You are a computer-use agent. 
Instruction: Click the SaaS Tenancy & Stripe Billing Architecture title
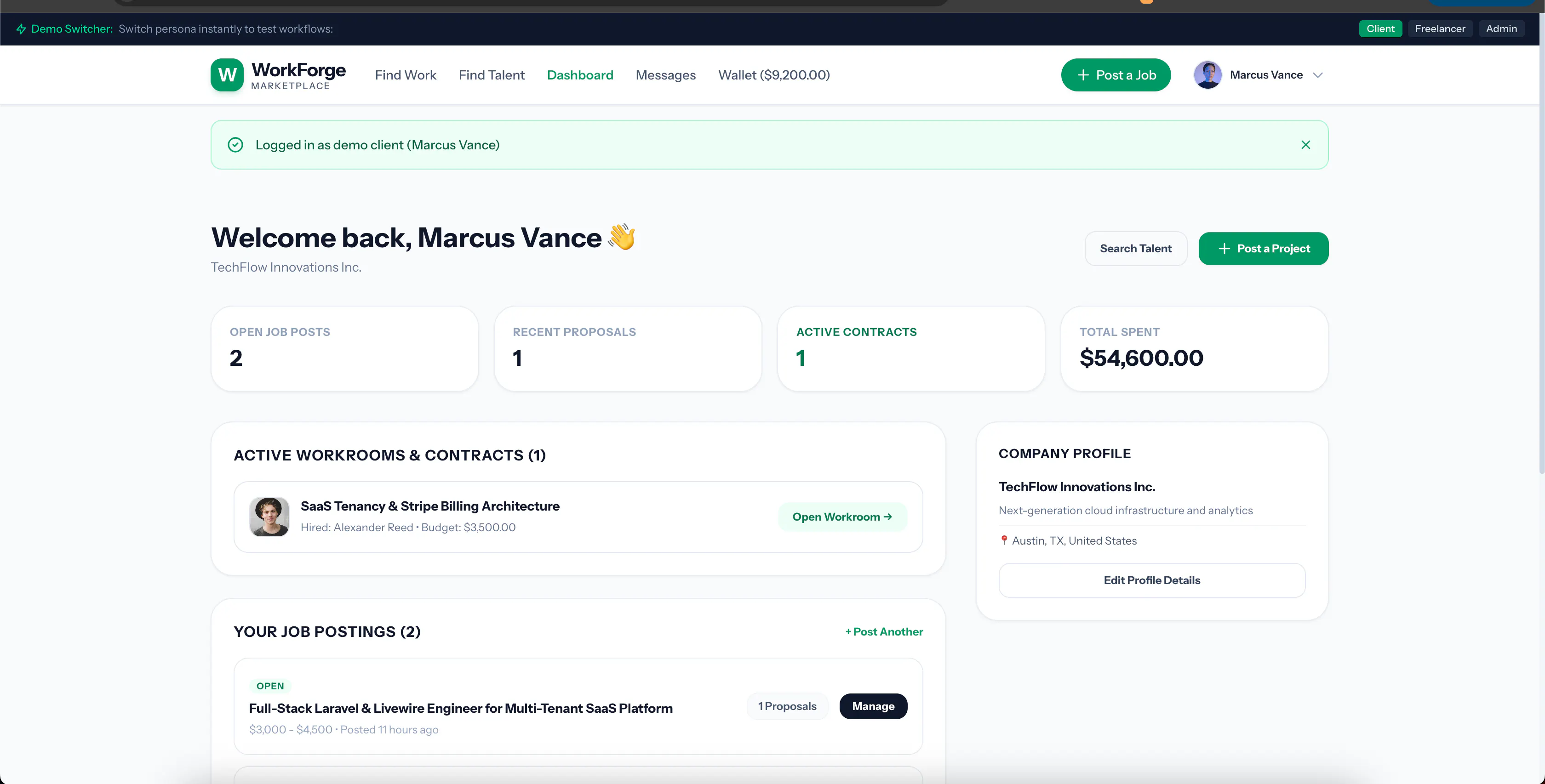point(430,506)
